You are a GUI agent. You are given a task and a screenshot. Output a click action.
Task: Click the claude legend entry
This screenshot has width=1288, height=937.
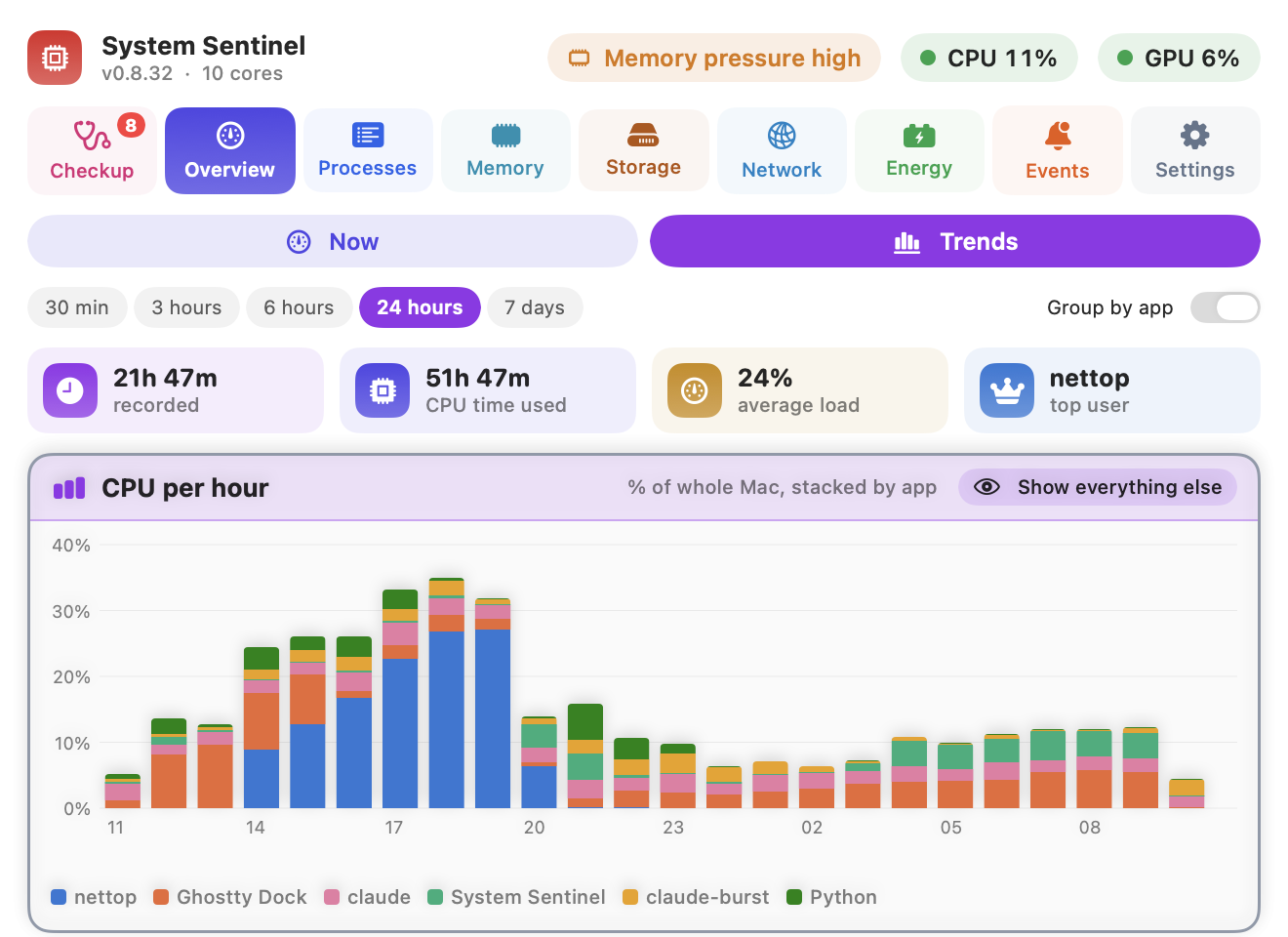[367, 897]
